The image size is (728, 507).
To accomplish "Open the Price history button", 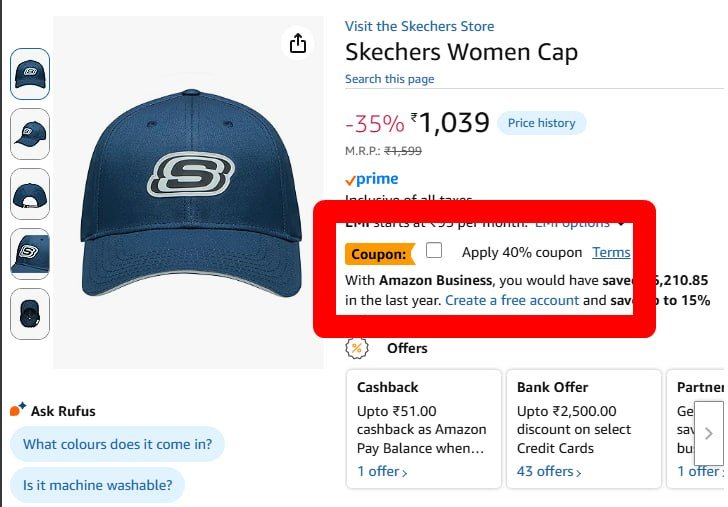I will (541, 123).
